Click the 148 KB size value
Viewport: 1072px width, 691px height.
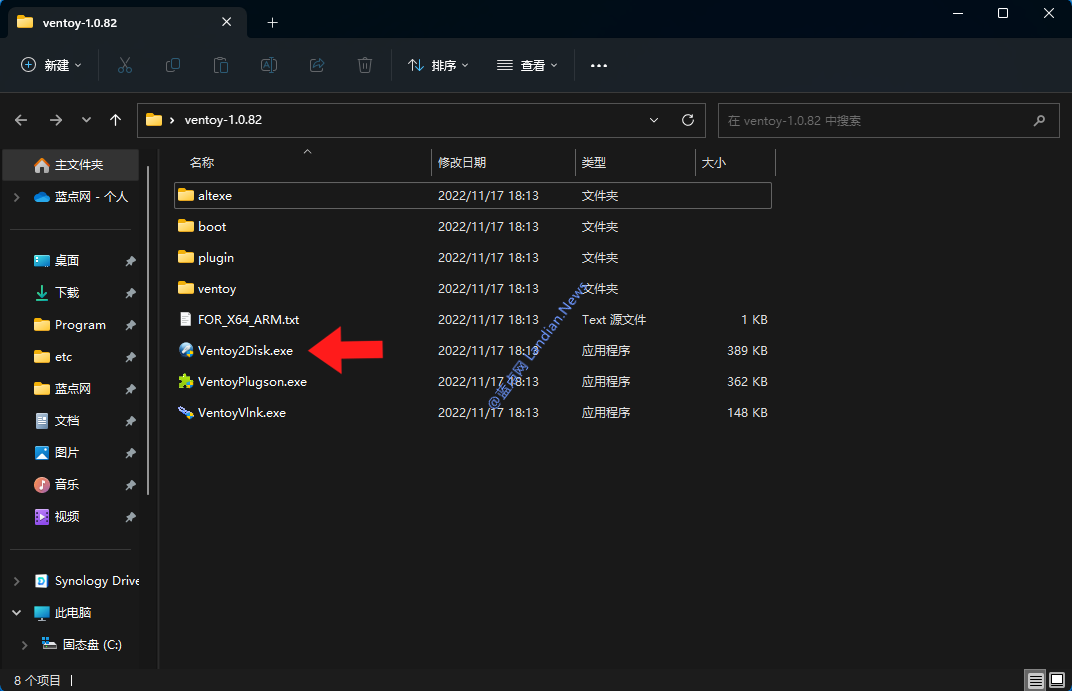[747, 412]
